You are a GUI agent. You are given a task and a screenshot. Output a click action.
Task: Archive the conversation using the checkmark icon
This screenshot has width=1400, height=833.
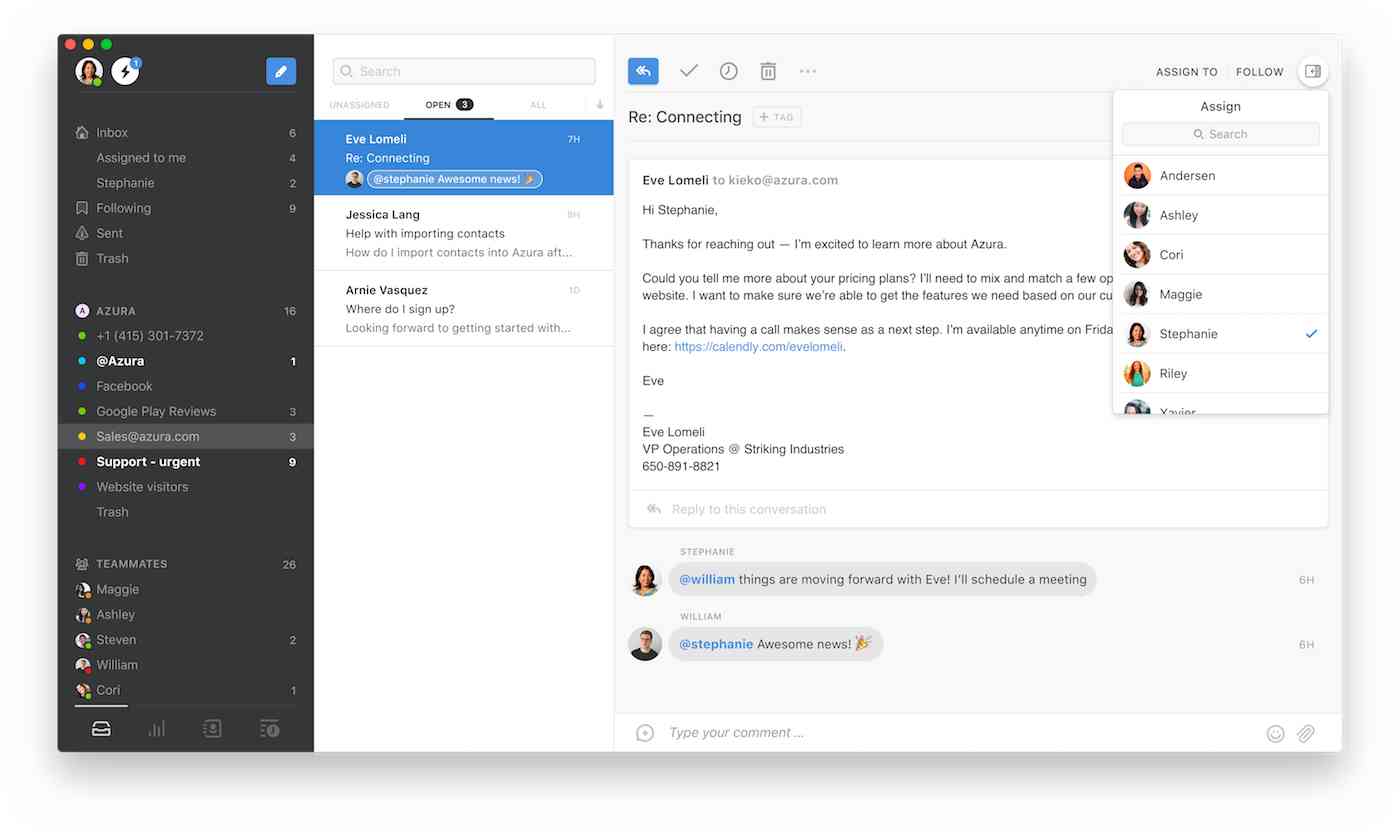tap(688, 71)
